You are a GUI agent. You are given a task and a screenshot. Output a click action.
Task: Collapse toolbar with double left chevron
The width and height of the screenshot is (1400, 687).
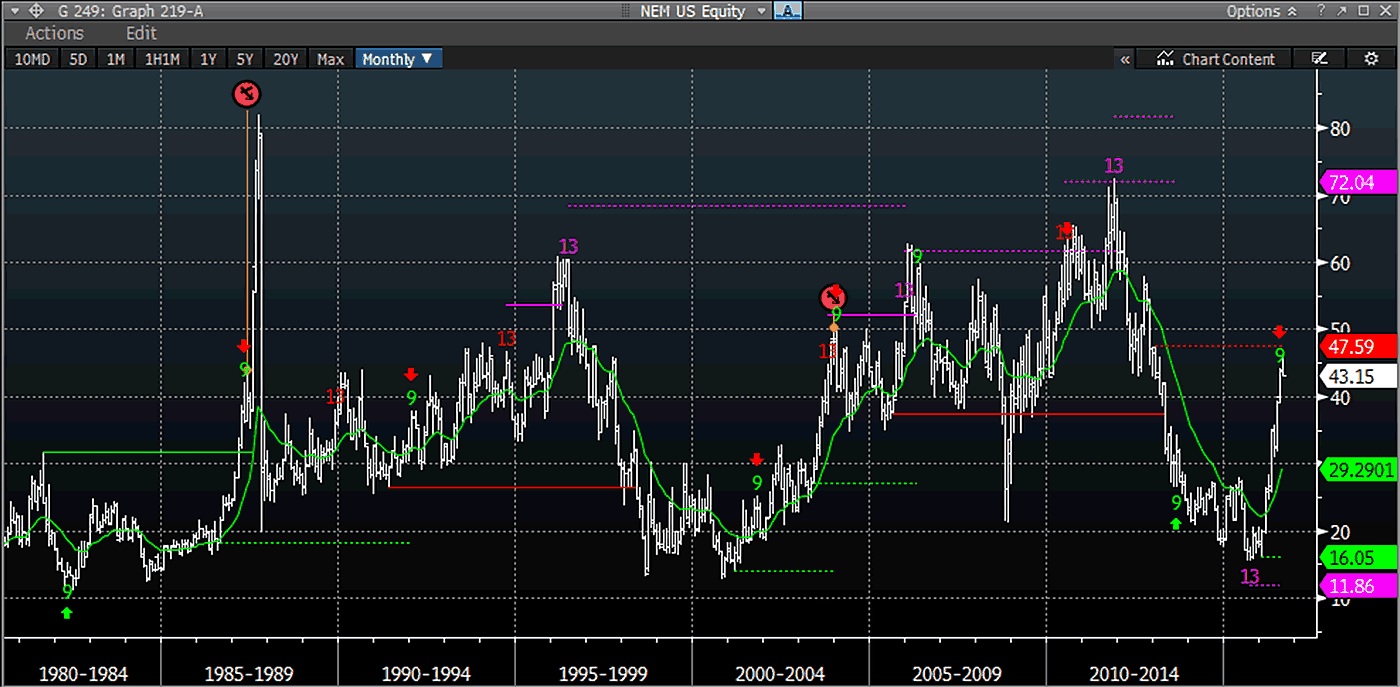[1125, 59]
